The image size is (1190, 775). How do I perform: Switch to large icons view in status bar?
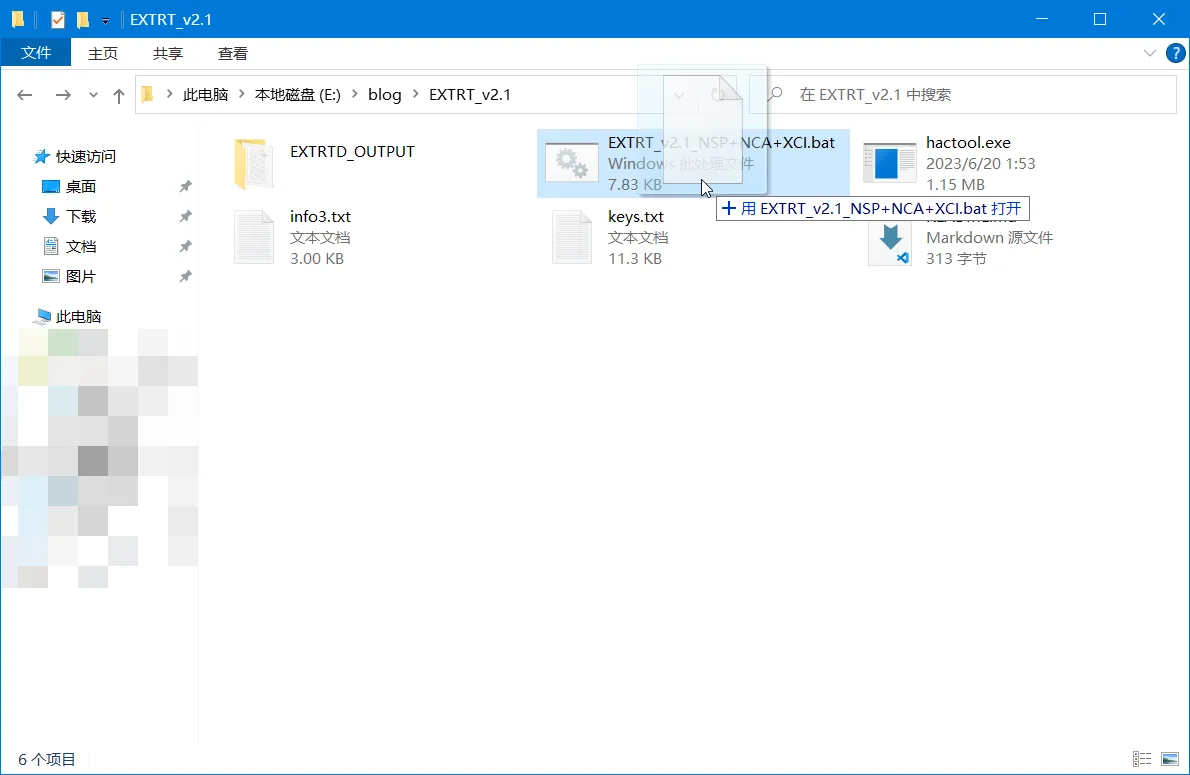[1169, 760]
